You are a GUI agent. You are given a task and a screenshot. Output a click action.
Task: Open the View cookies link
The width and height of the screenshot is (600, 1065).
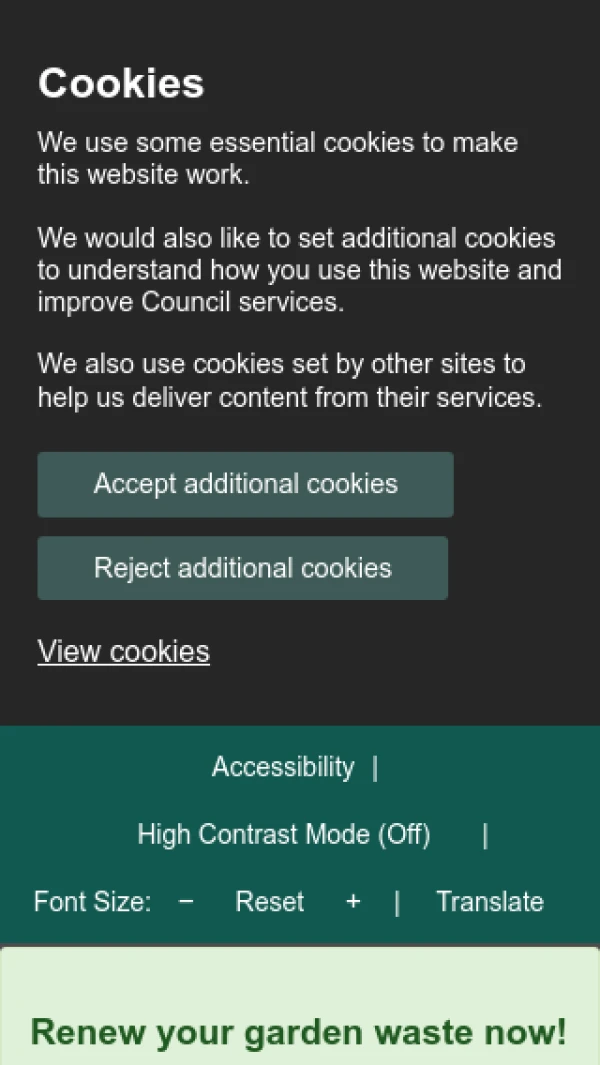(124, 651)
